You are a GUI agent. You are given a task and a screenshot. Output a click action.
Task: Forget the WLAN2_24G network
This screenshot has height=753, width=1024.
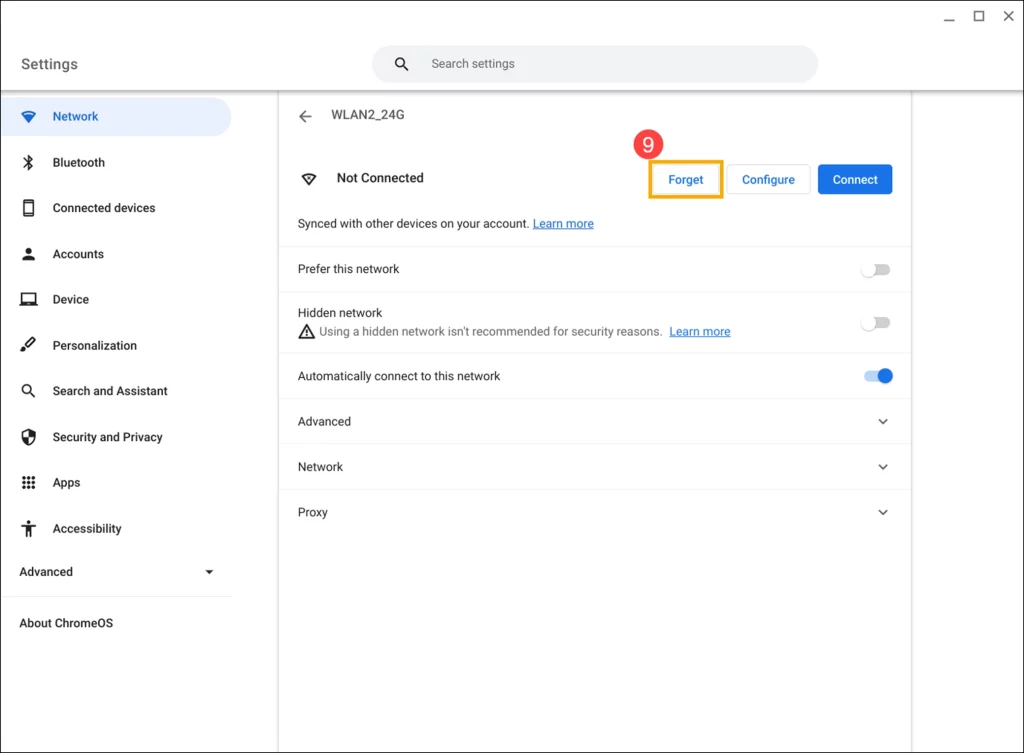coord(685,179)
